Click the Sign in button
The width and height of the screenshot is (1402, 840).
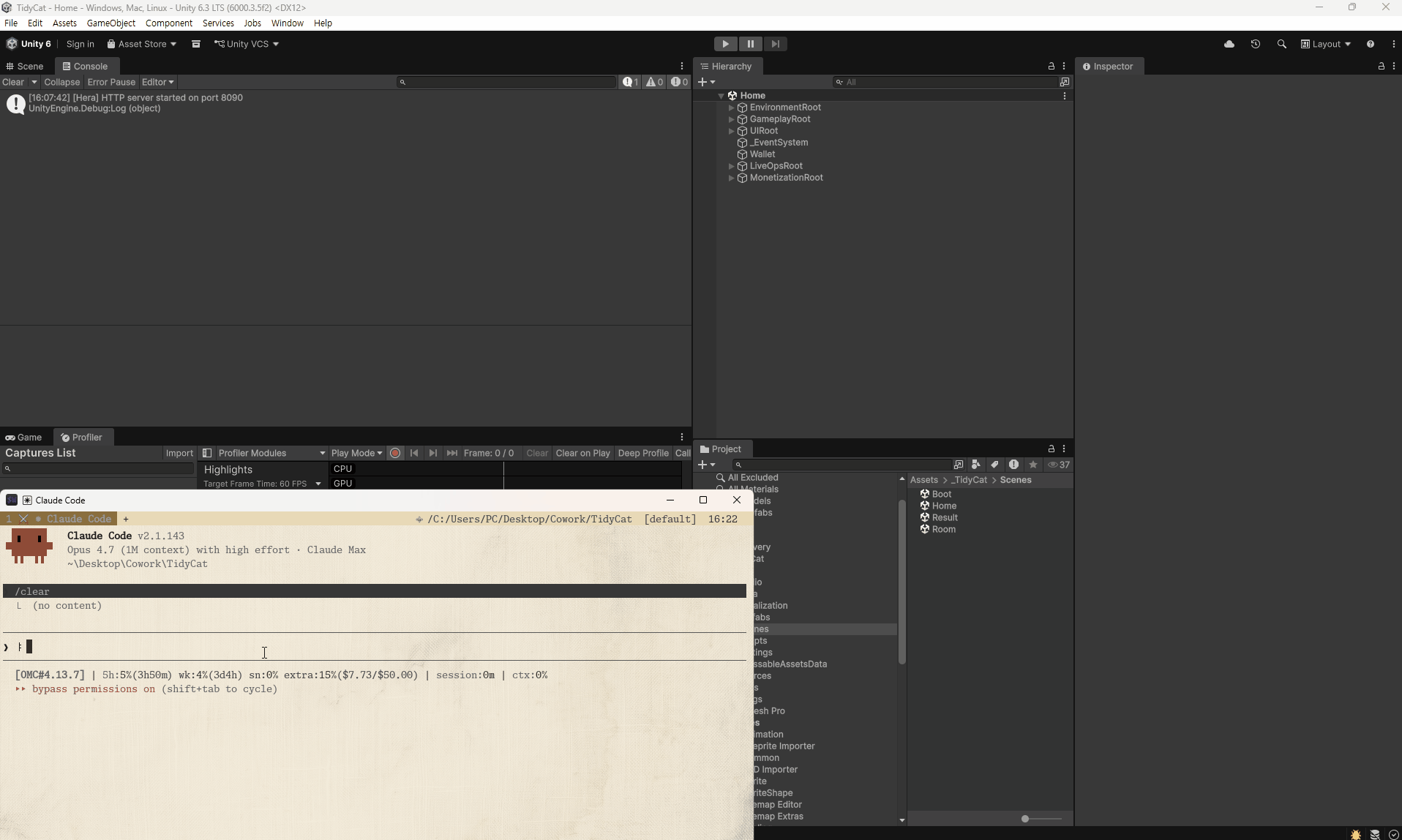coord(80,44)
